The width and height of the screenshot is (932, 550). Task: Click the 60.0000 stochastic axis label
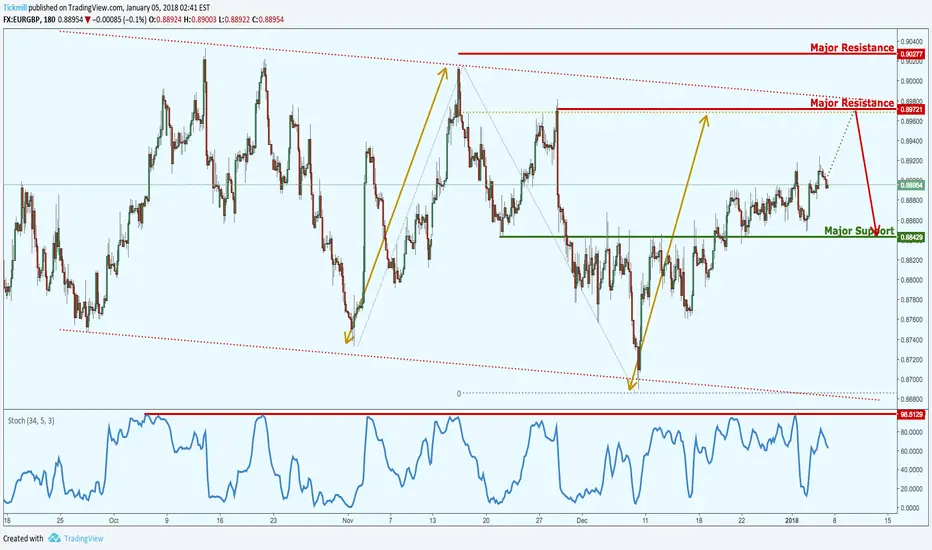(x=912, y=451)
